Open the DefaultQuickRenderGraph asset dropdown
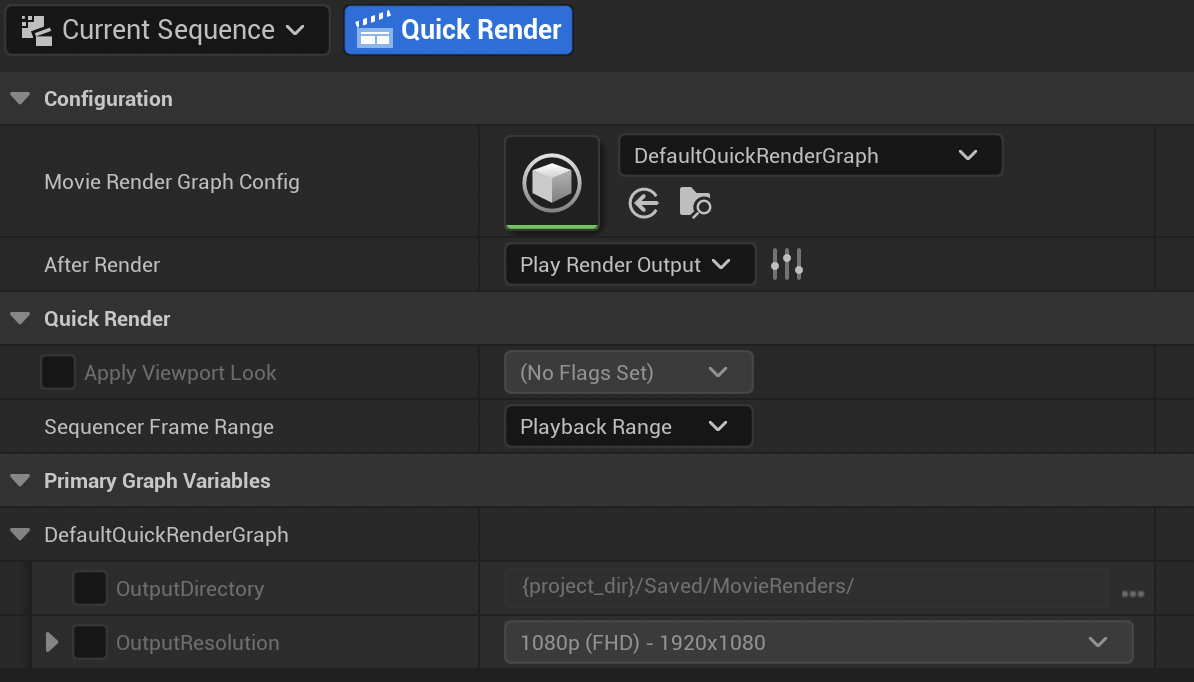1194x682 pixels. [811, 155]
